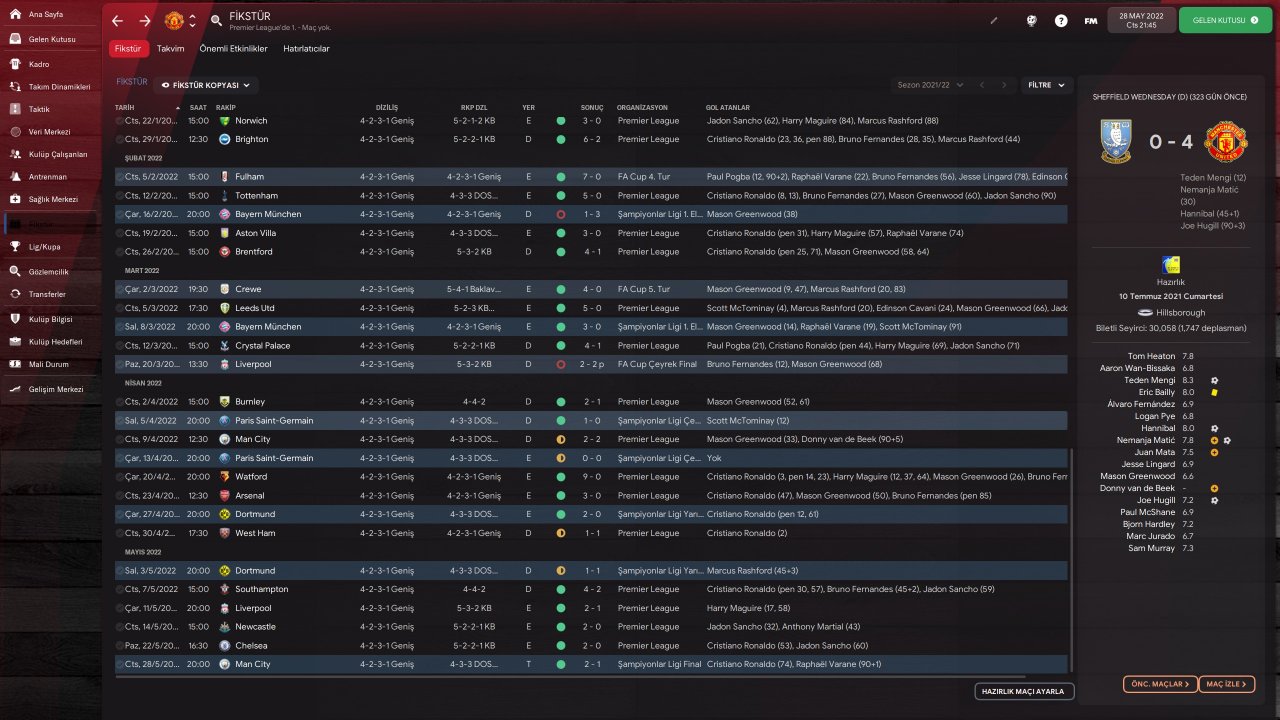Image resolution: width=1280 pixels, height=720 pixels.
Task: Open the globe football icon in top bar
Action: (1031, 20)
